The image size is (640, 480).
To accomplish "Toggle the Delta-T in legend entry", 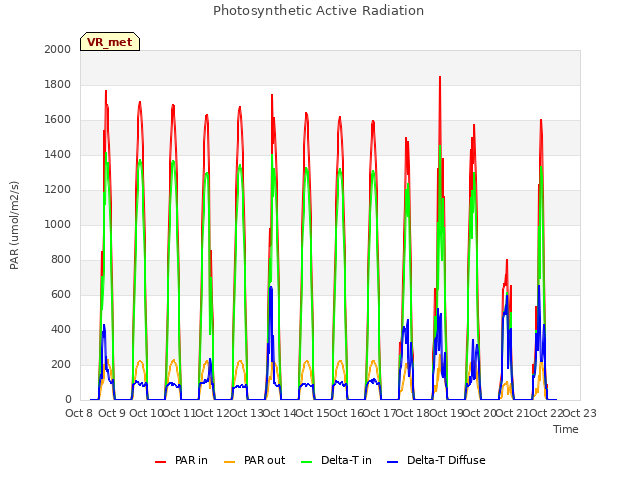I will (x=336, y=460).
